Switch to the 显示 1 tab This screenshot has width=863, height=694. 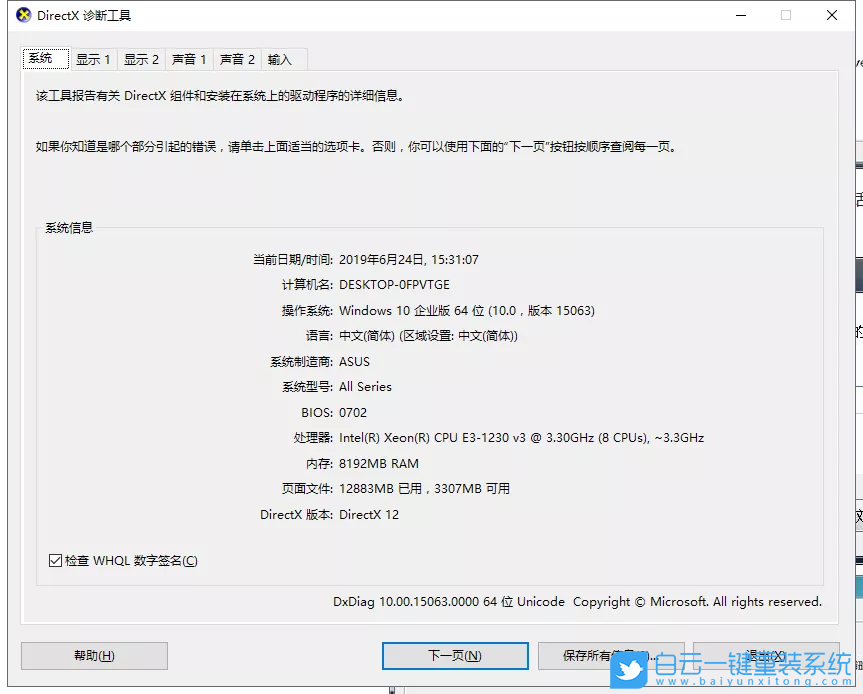click(x=93, y=59)
